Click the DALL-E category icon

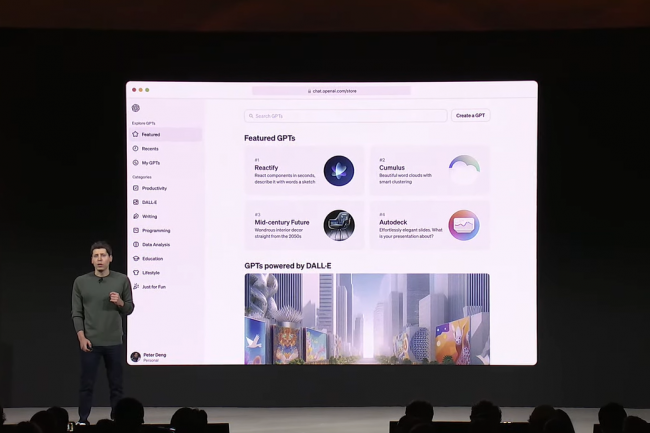(136, 202)
